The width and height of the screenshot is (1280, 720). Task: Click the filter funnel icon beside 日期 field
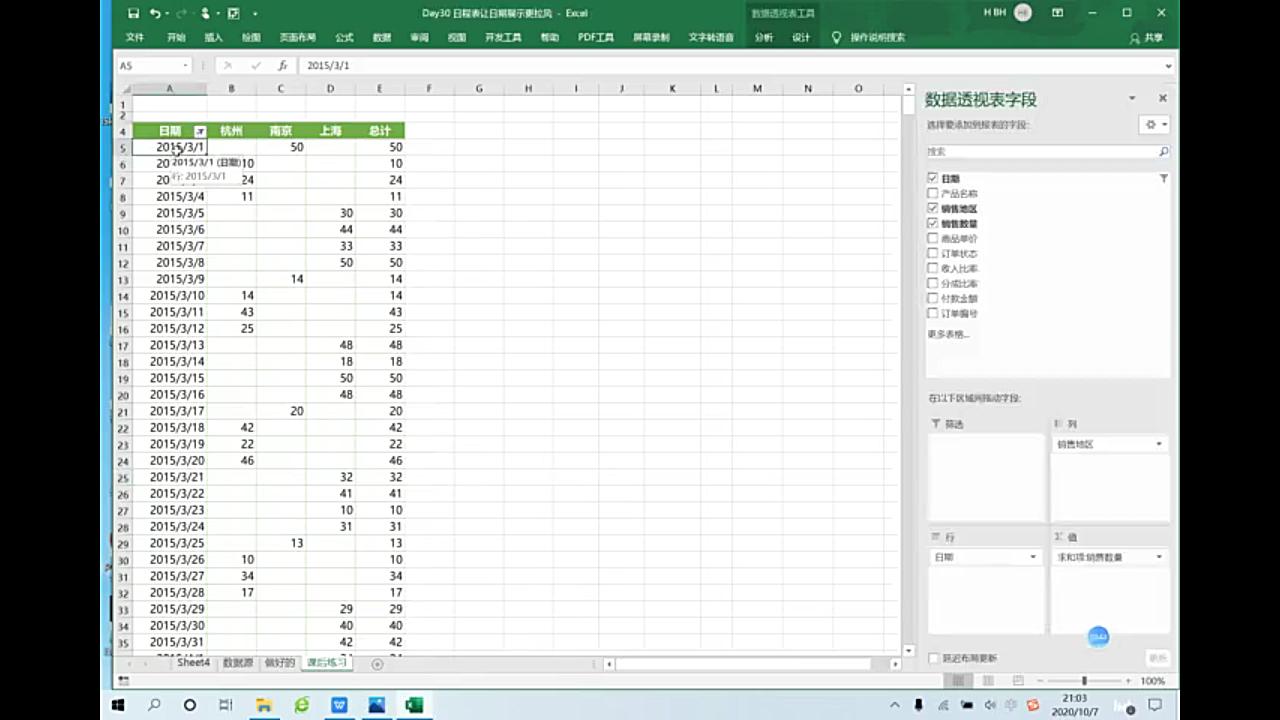coord(1163,178)
